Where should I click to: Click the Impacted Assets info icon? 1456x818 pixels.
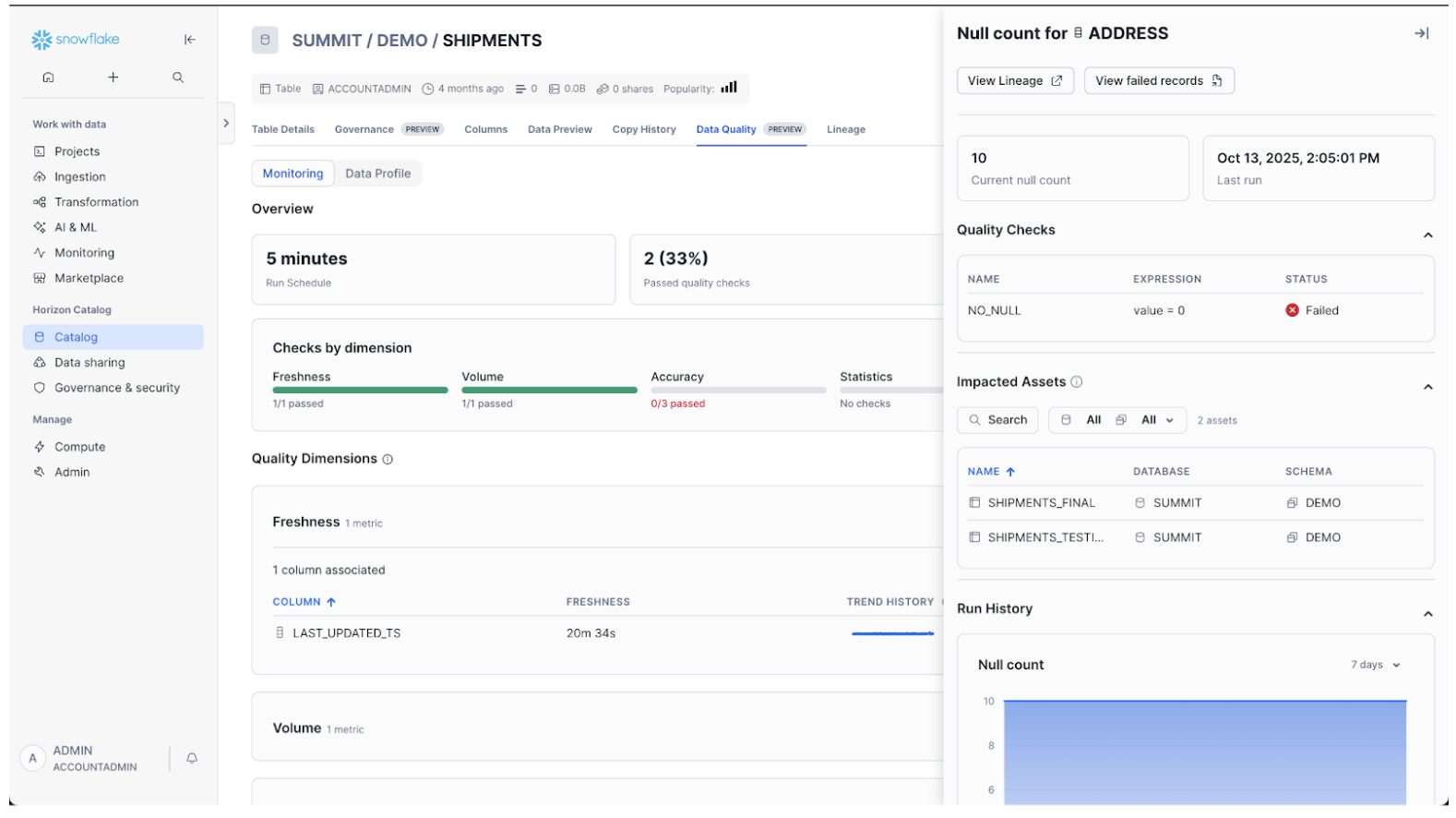pos(1076,382)
